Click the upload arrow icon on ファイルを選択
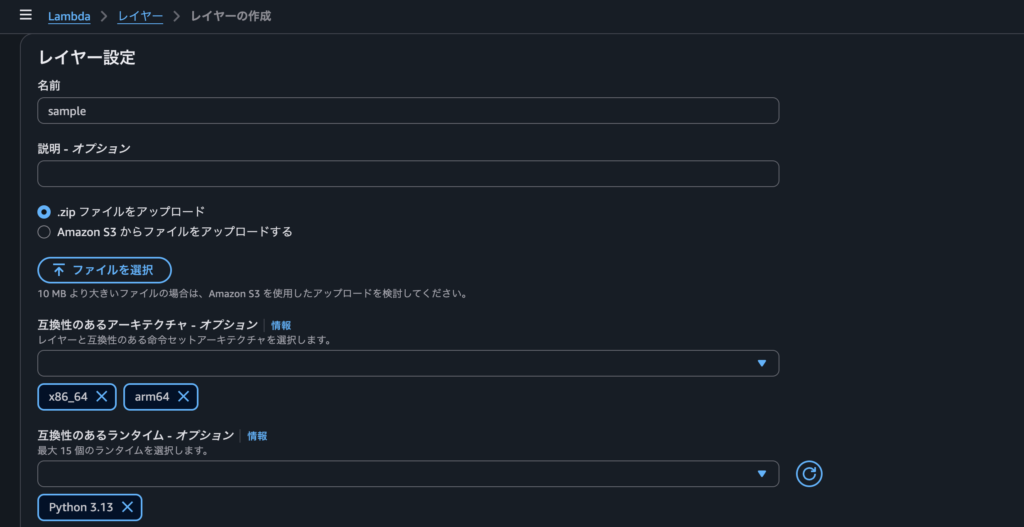This screenshot has width=1024, height=527. [59, 270]
